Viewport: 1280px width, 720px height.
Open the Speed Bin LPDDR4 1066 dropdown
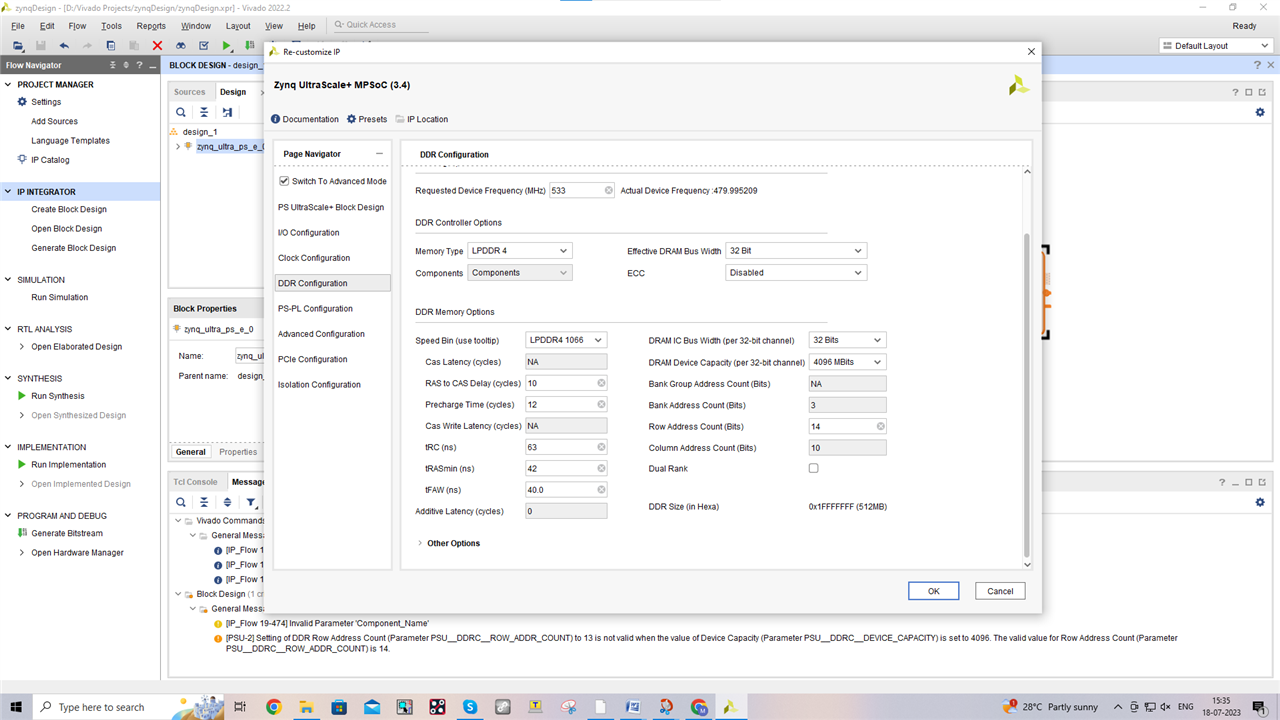pyautogui.click(x=566, y=340)
